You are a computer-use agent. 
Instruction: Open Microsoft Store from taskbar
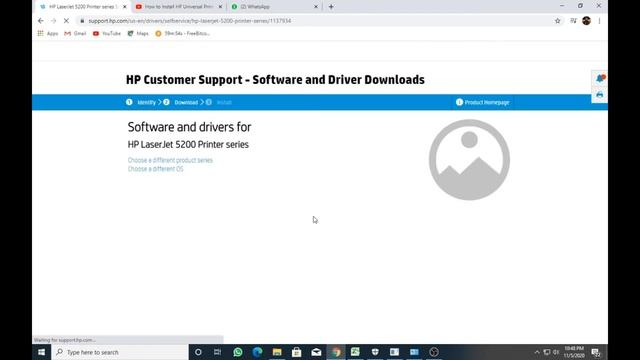pos(296,352)
